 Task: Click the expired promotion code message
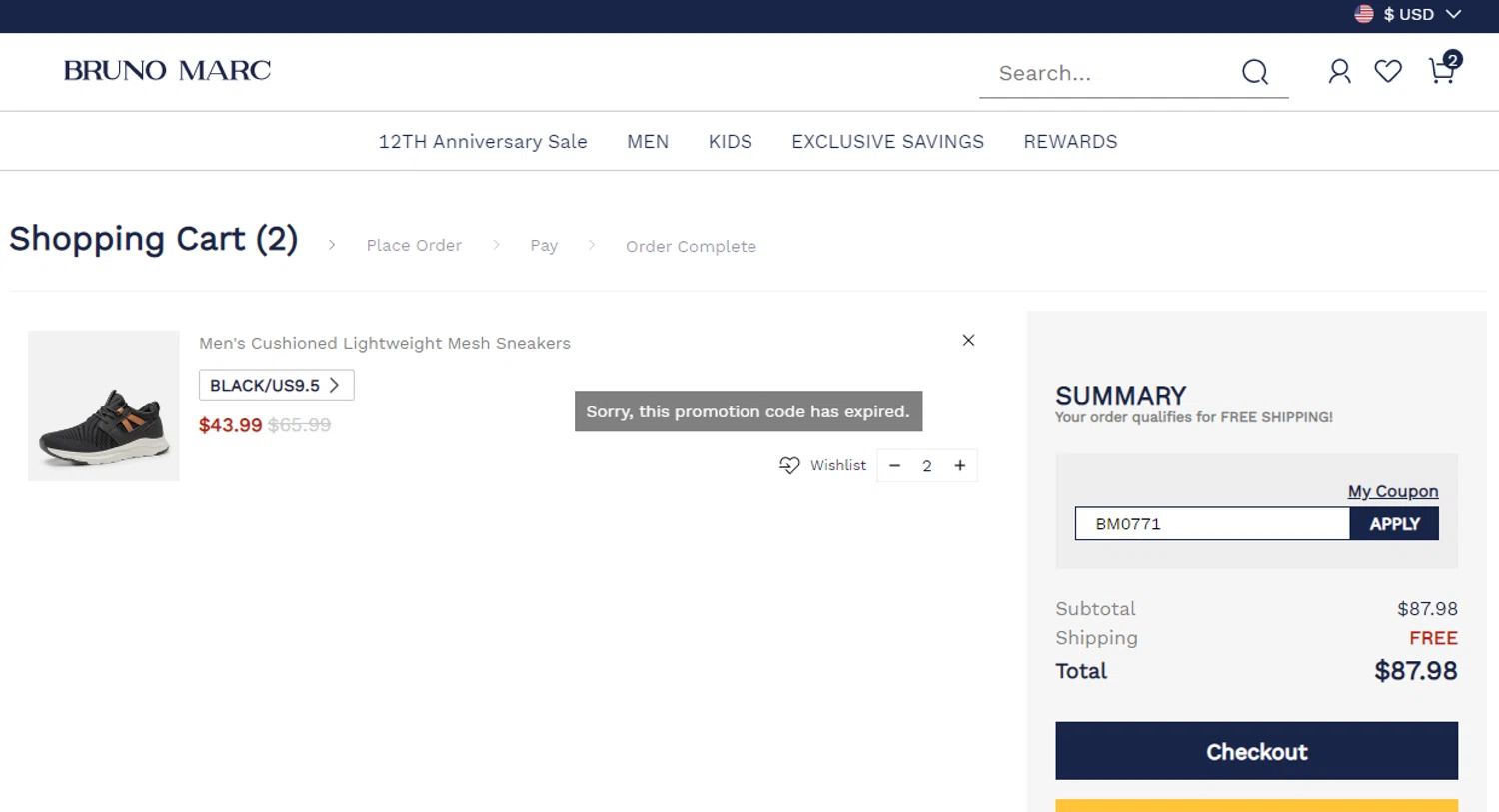click(x=749, y=411)
